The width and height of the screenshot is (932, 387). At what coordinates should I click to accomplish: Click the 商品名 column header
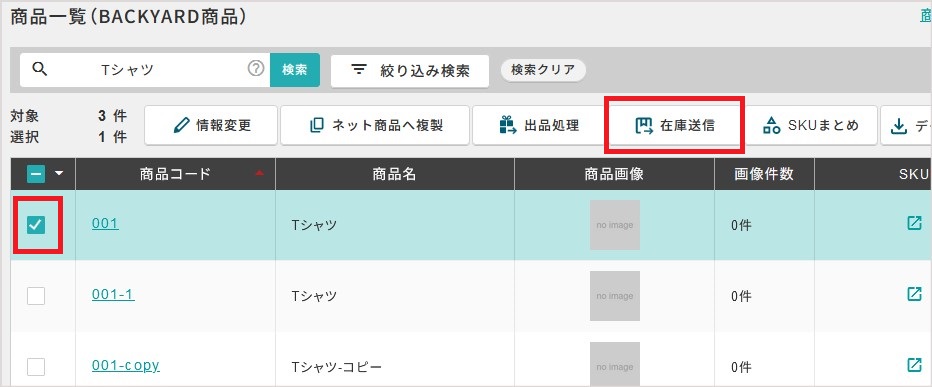pos(395,174)
